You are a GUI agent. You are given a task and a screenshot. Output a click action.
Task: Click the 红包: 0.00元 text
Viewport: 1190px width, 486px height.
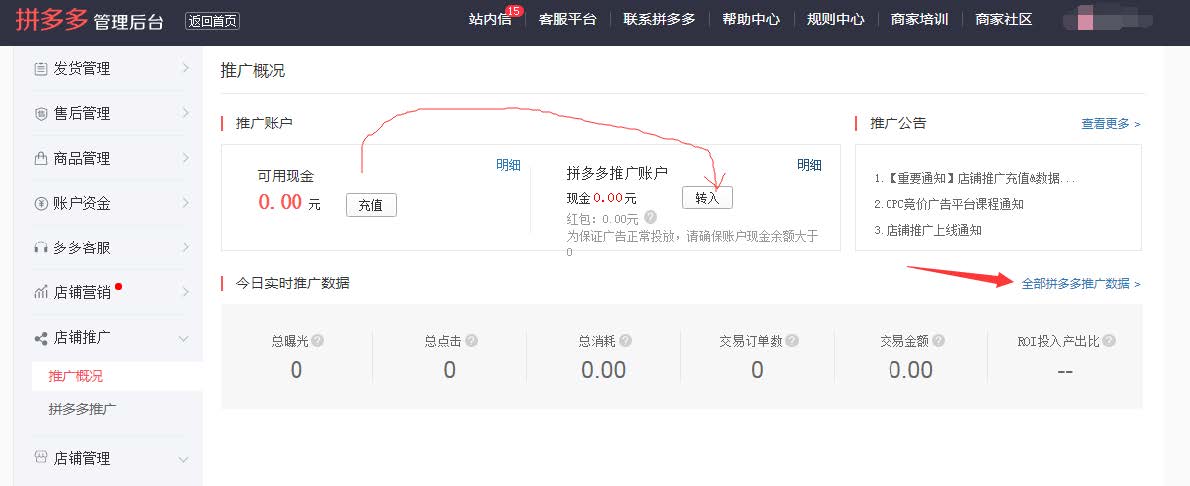pos(603,219)
